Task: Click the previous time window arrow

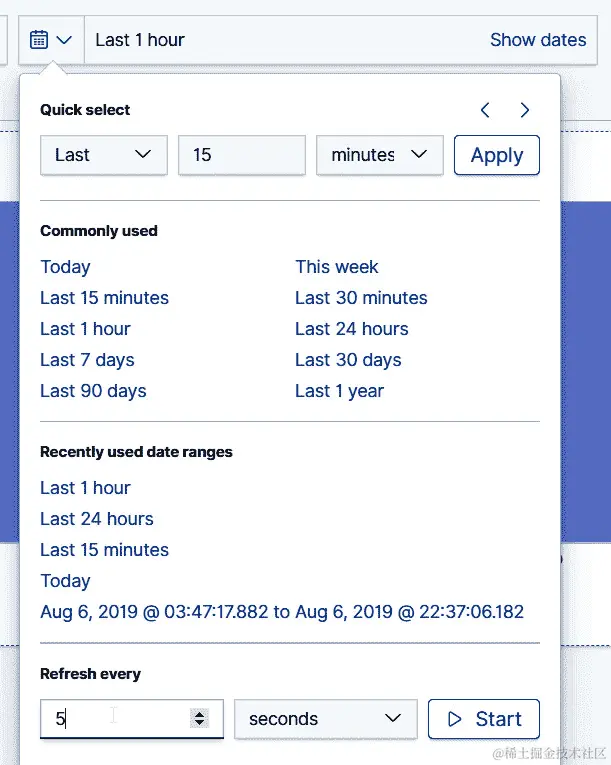Action: pos(485,110)
